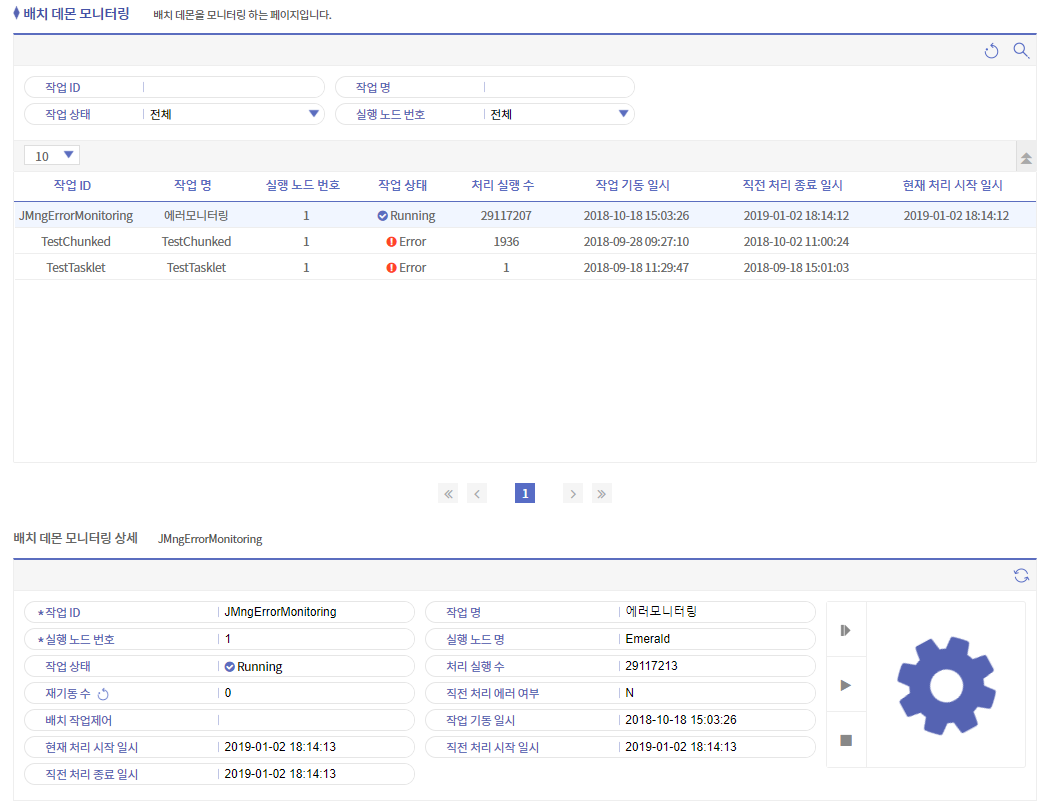
Task: Click the stop button for the batch job
Action: 846,740
